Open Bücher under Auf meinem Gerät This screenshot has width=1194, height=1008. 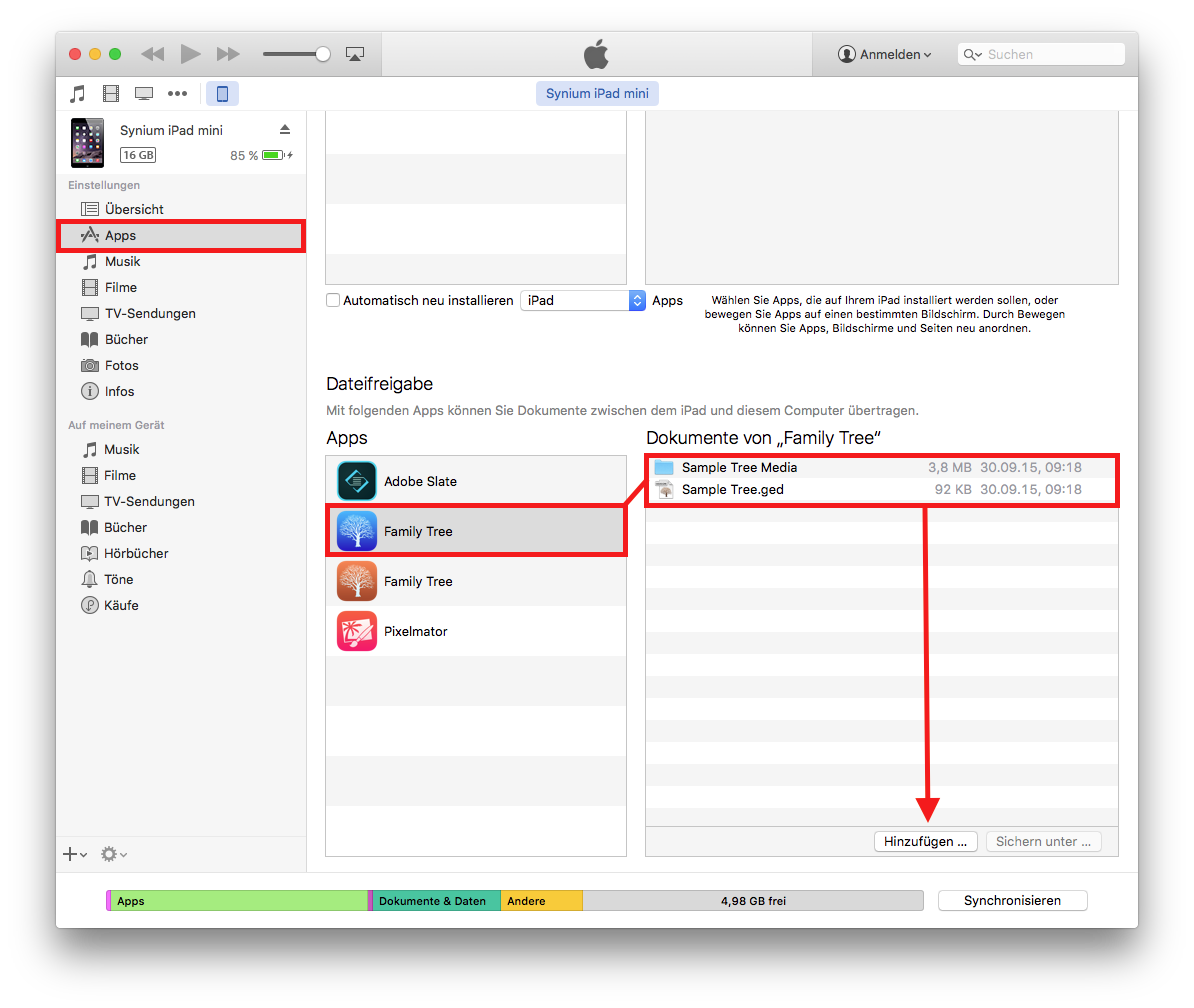tap(181, 528)
